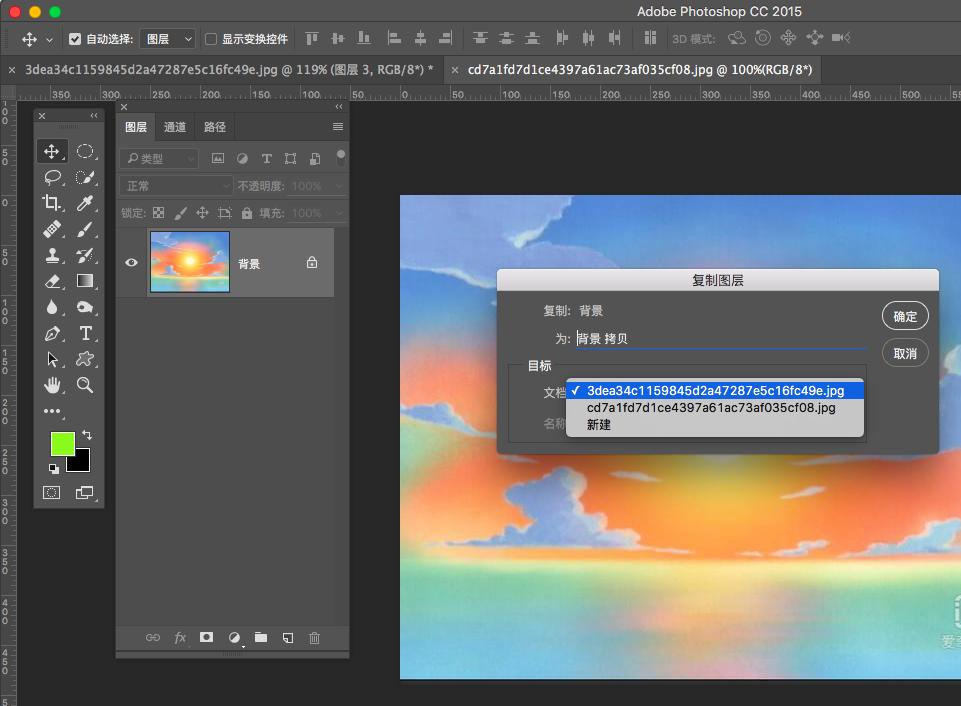
Task: Select the Hand tool
Action: click(52, 385)
